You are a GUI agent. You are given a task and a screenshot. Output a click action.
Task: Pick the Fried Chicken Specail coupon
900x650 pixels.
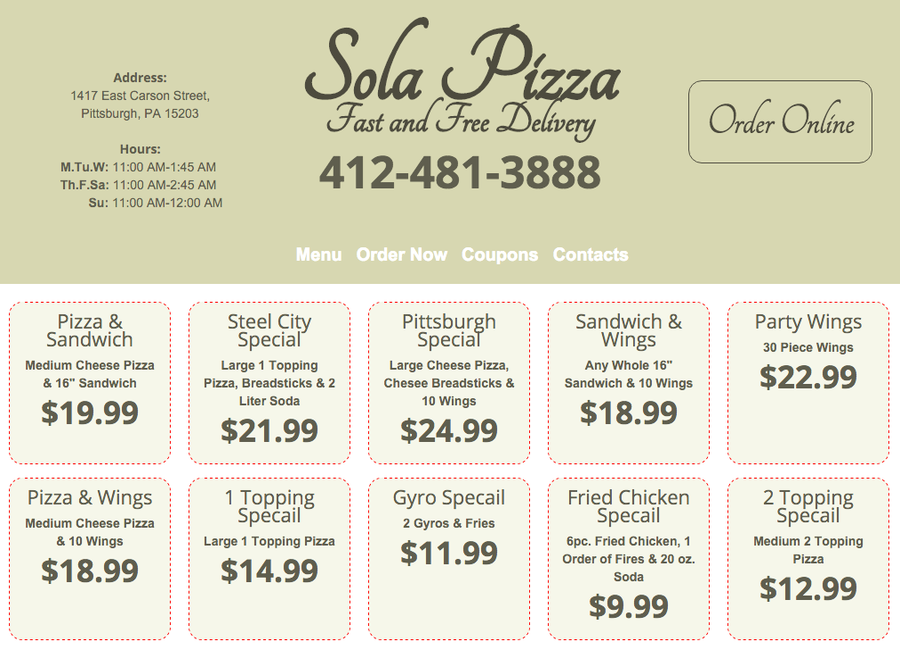pyautogui.click(x=628, y=558)
